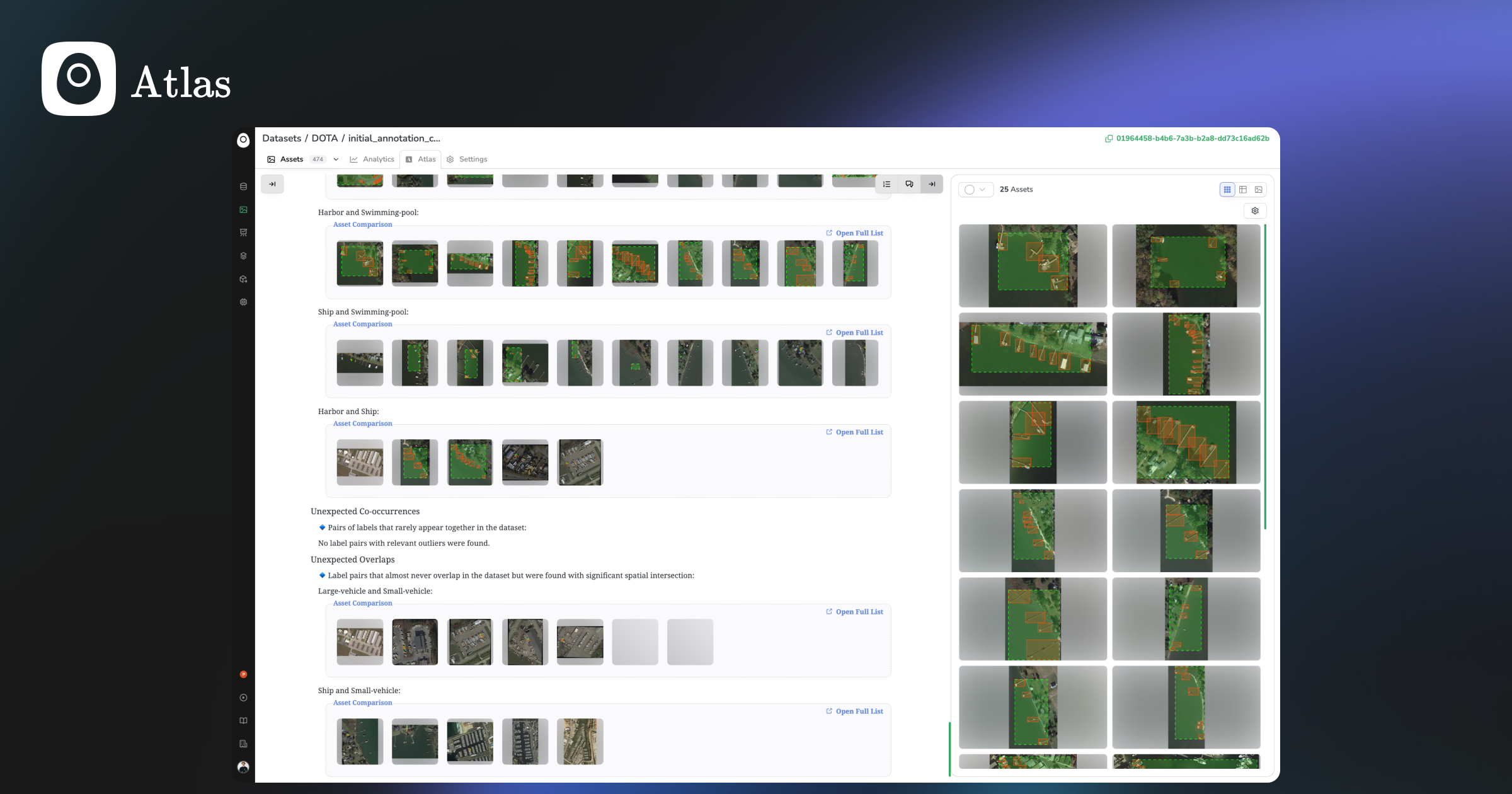Click the chip processor sidebar icon

(x=243, y=302)
